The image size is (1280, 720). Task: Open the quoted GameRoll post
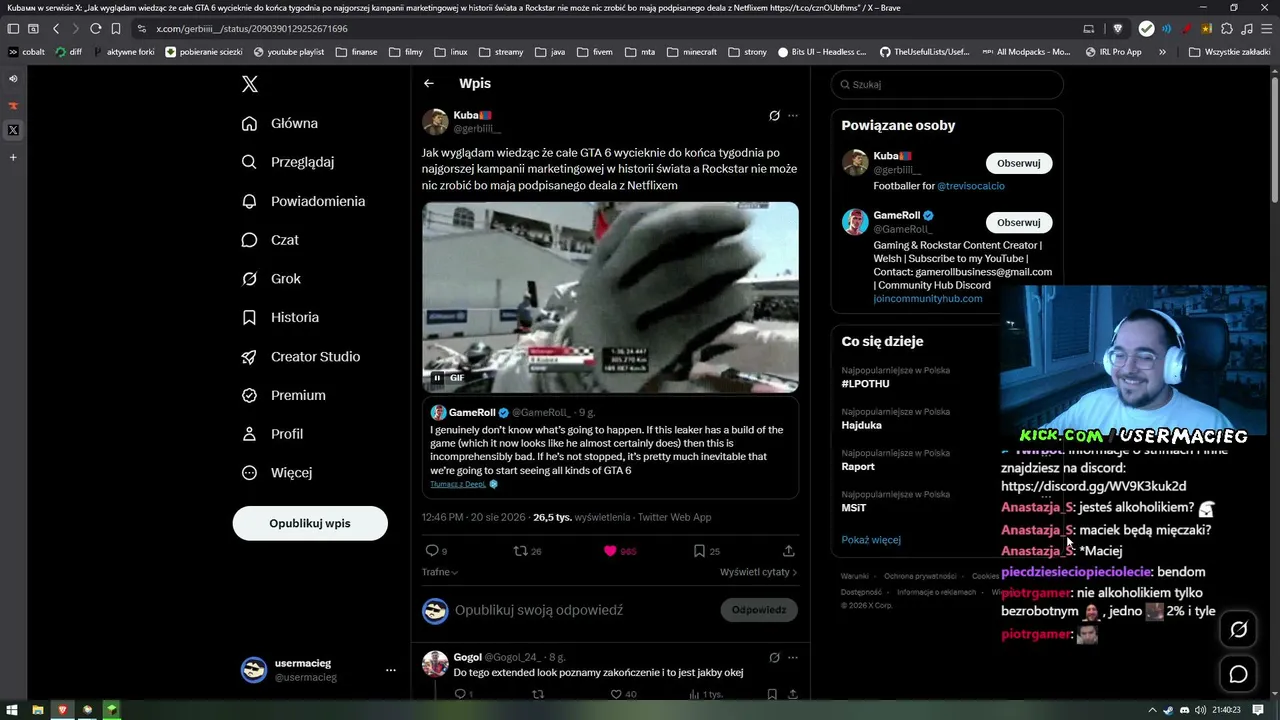tap(610, 447)
